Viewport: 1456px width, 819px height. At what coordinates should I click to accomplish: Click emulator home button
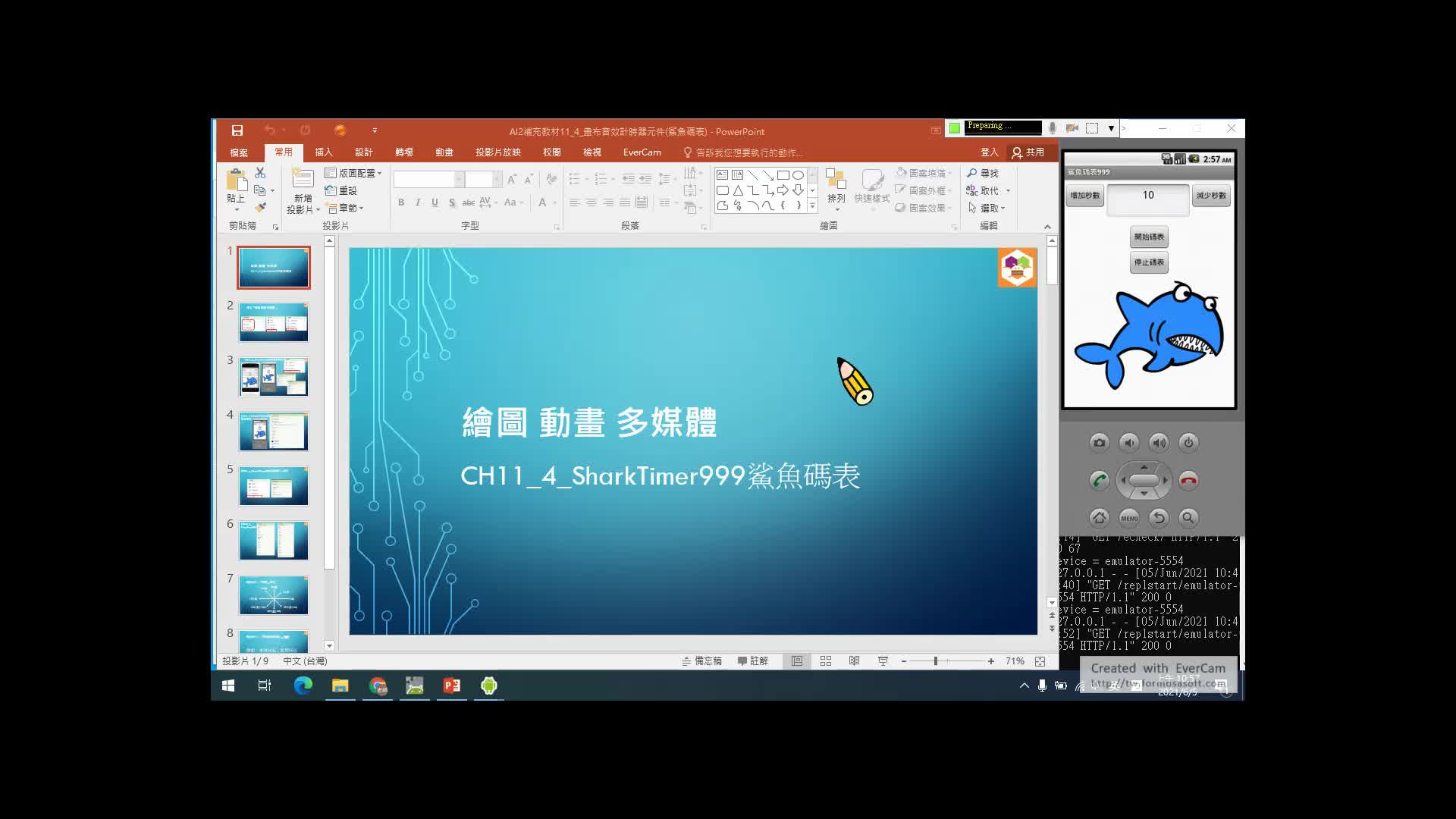(x=1099, y=518)
